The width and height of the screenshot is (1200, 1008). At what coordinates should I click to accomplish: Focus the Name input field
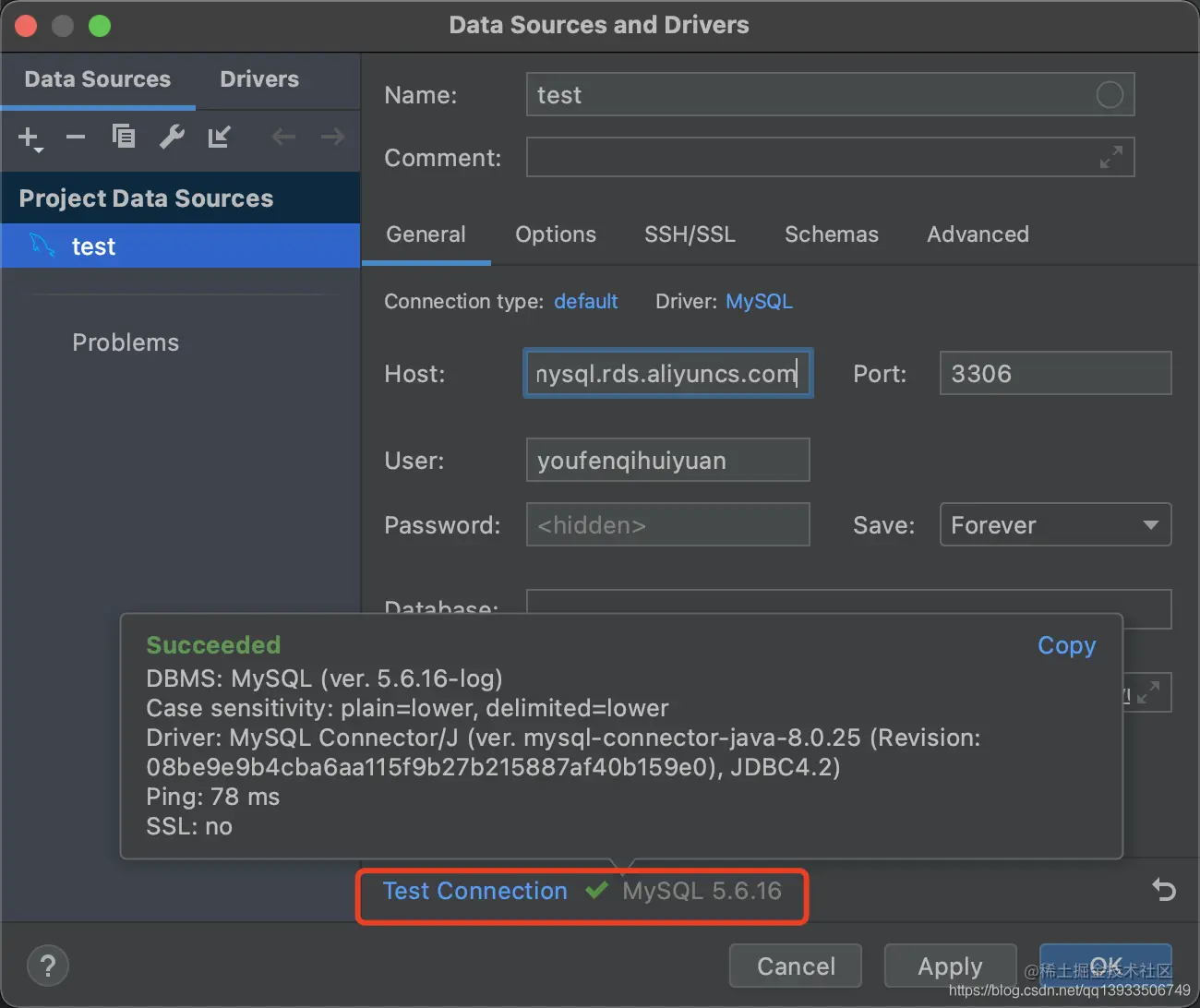(830, 94)
